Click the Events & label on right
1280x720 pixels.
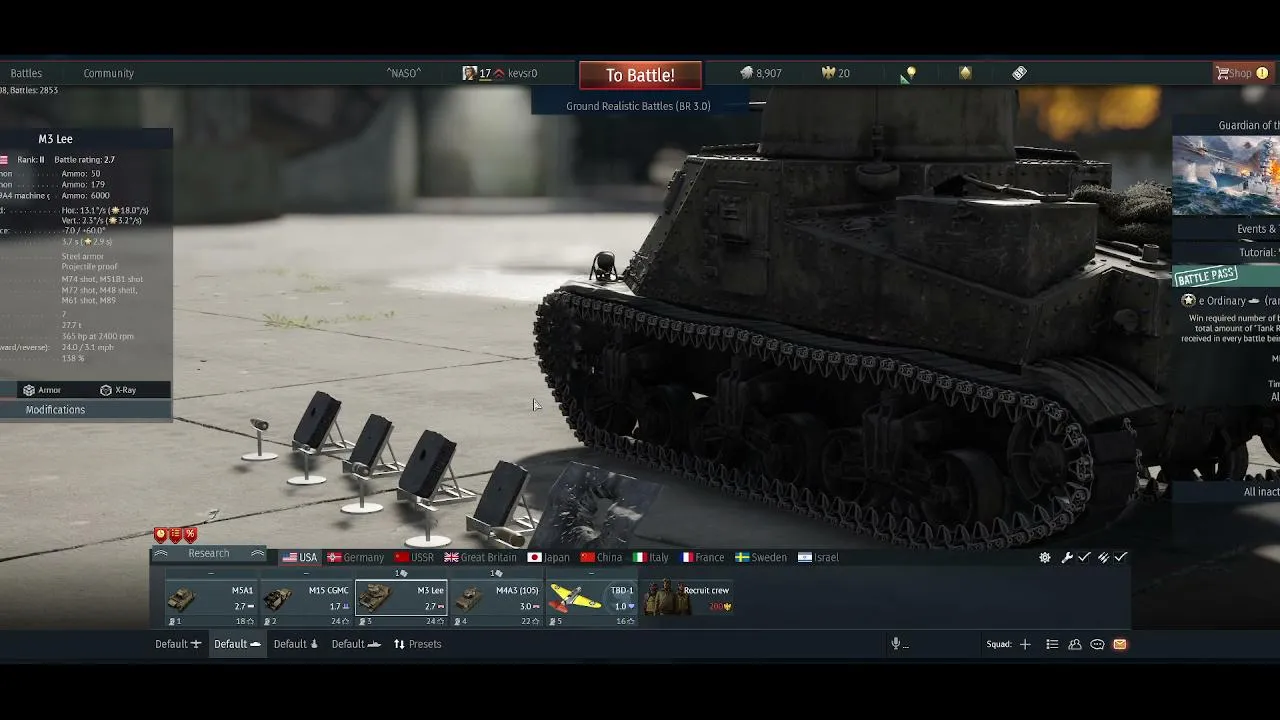point(1258,229)
